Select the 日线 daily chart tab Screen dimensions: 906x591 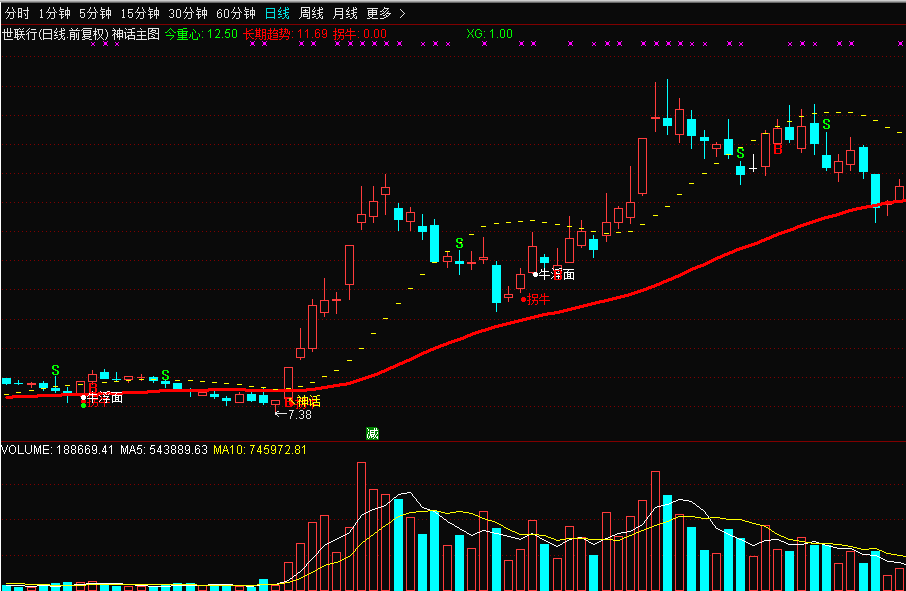(277, 13)
